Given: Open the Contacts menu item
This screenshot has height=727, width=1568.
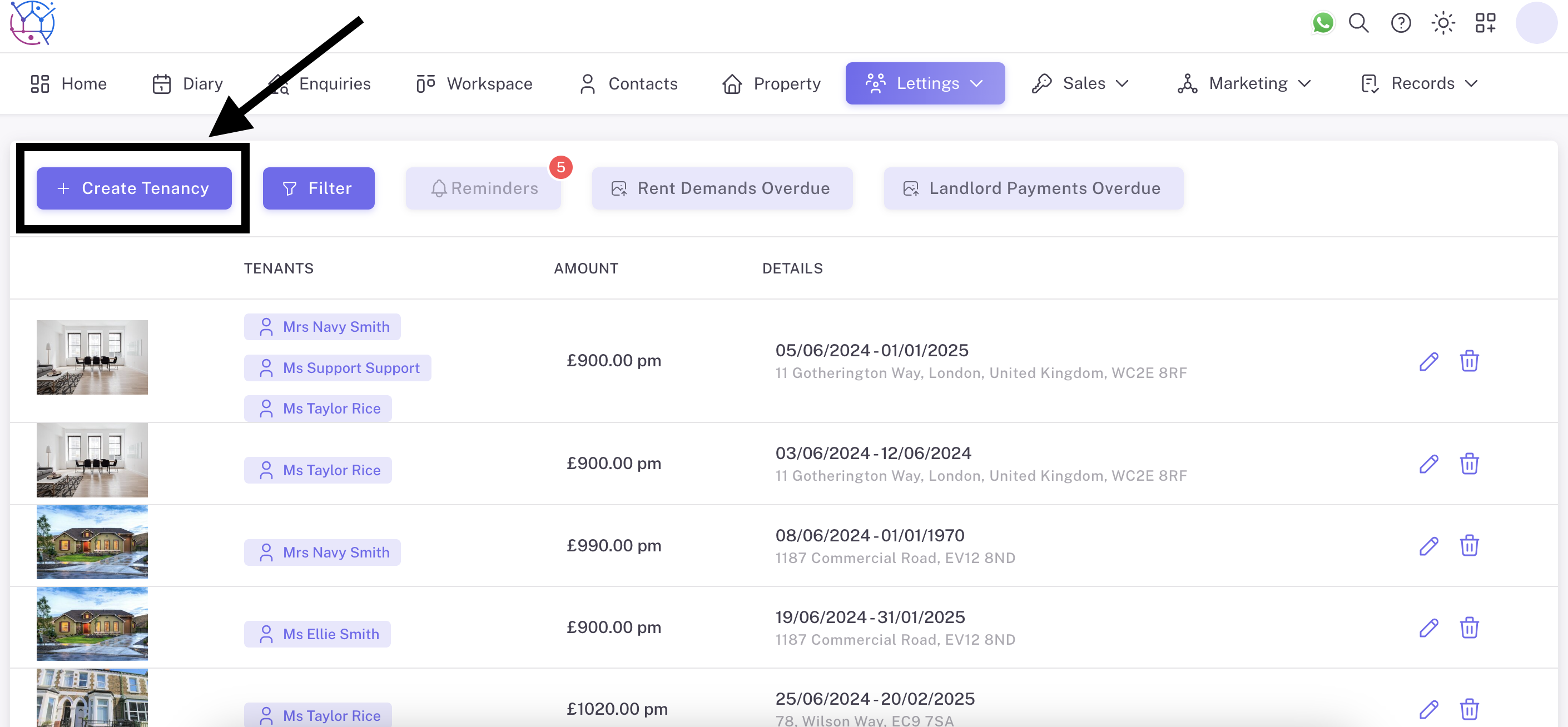Looking at the screenshot, I should coord(628,83).
